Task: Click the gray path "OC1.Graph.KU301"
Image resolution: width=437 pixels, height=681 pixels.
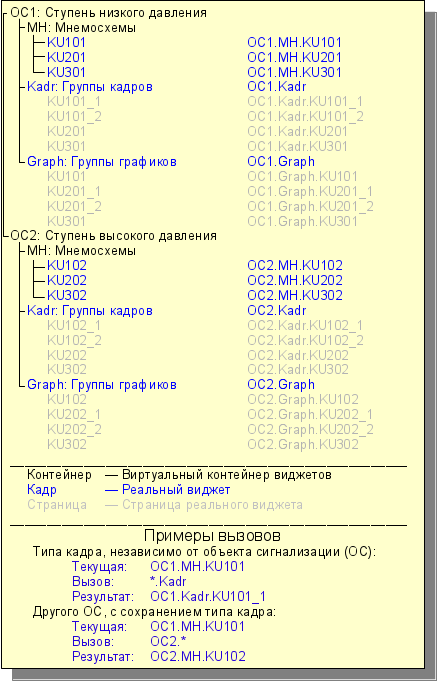Action: [x=302, y=221]
